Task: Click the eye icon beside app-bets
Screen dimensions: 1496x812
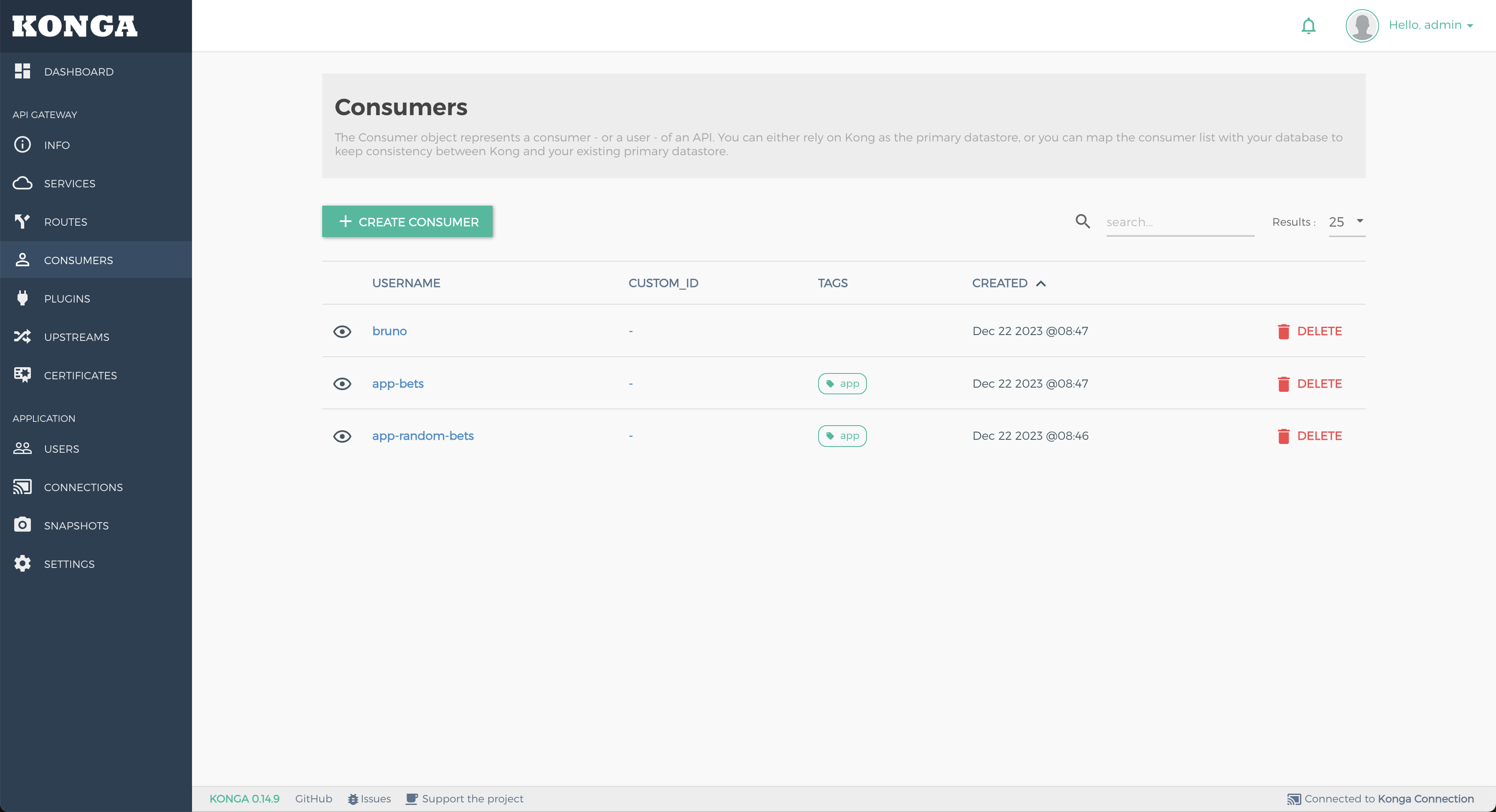Action: point(342,383)
